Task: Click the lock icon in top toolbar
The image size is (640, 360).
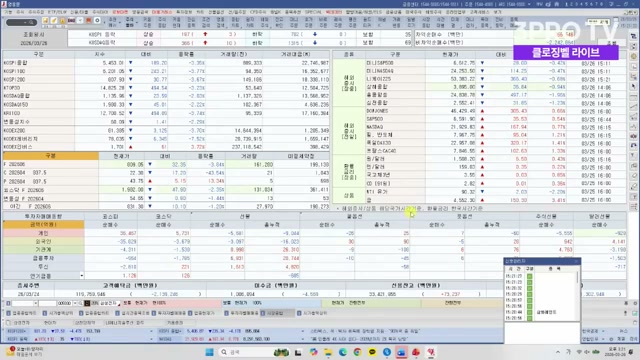Action: pos(62,20)
